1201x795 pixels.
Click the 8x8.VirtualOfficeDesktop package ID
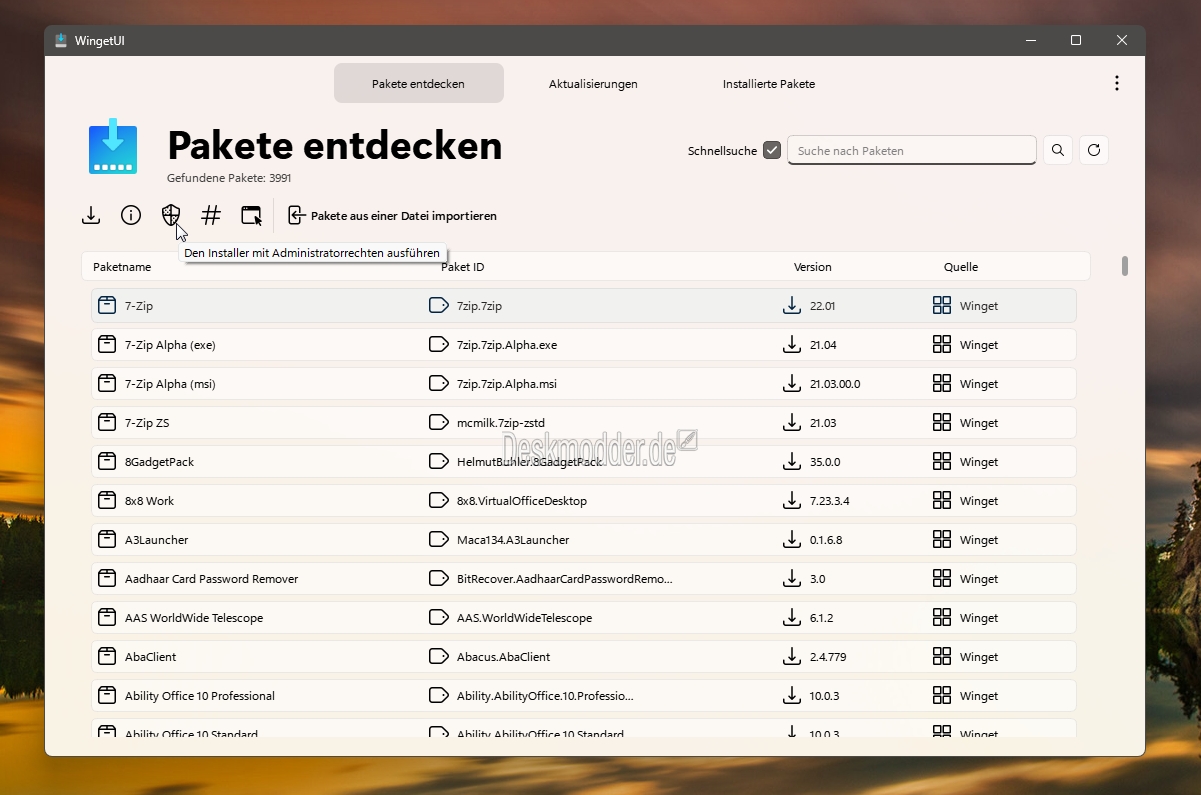[522, 501]
